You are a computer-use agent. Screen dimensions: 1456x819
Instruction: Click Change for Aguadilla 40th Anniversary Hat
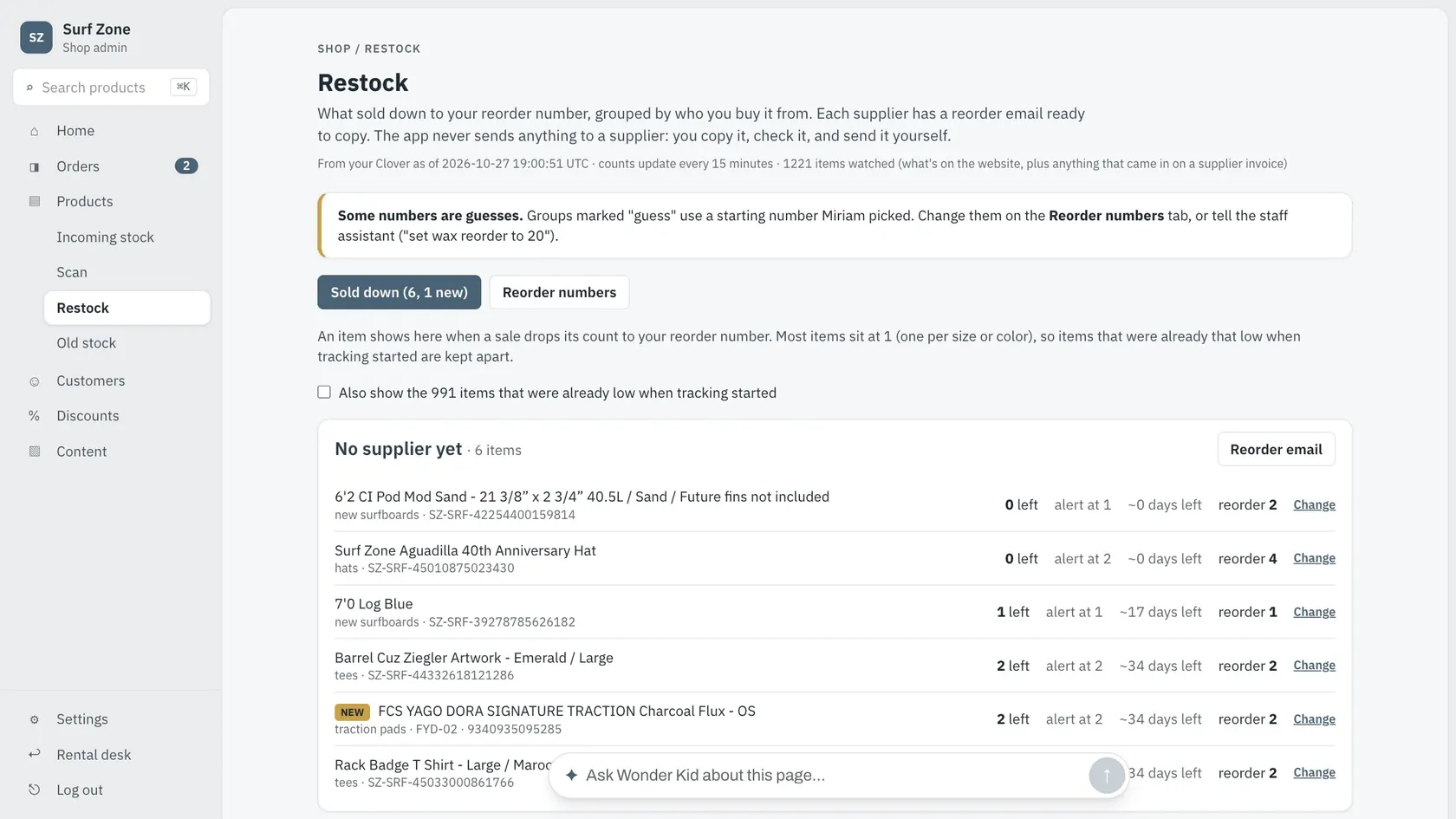tap(1314, 558)
